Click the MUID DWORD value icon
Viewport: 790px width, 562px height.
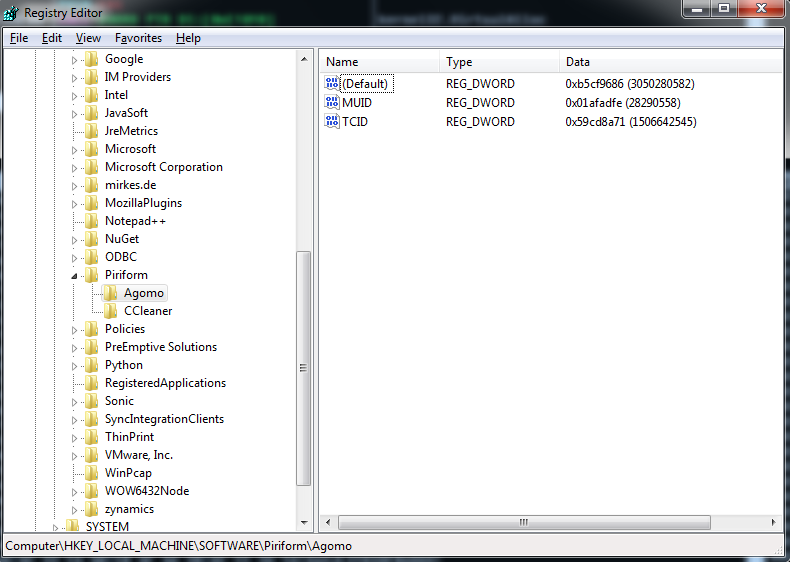point(332,103)
